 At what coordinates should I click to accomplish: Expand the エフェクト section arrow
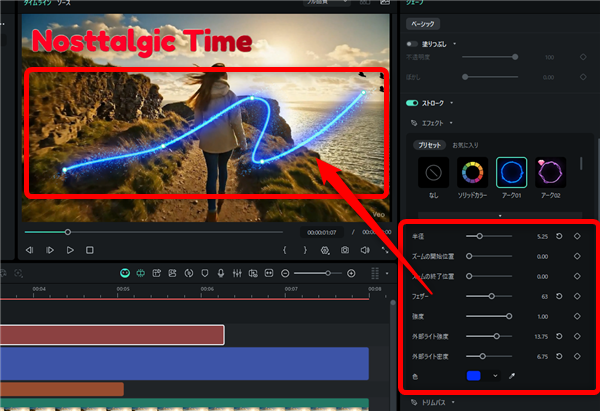tap(451, 123)
